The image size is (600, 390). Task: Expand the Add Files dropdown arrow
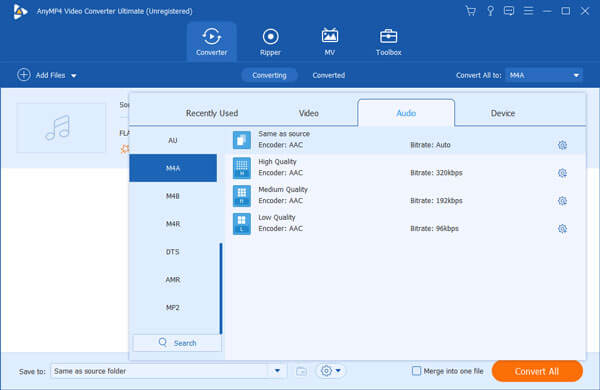tap(74, 76)
